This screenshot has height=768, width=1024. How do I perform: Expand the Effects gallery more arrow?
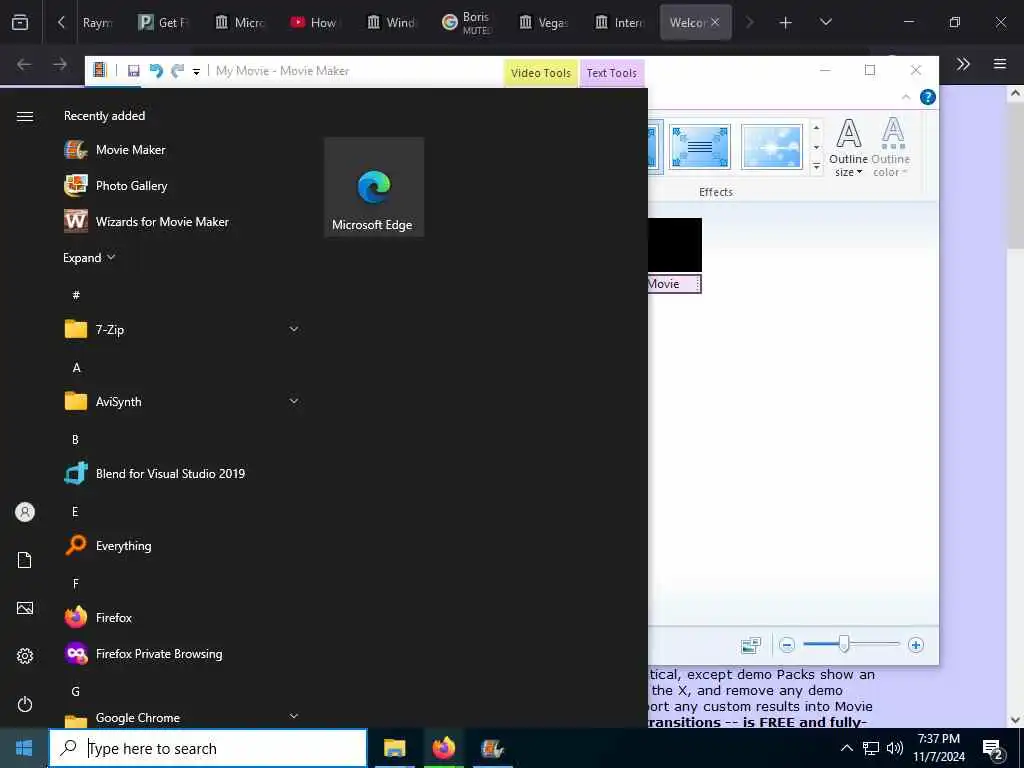coord(816,168)
